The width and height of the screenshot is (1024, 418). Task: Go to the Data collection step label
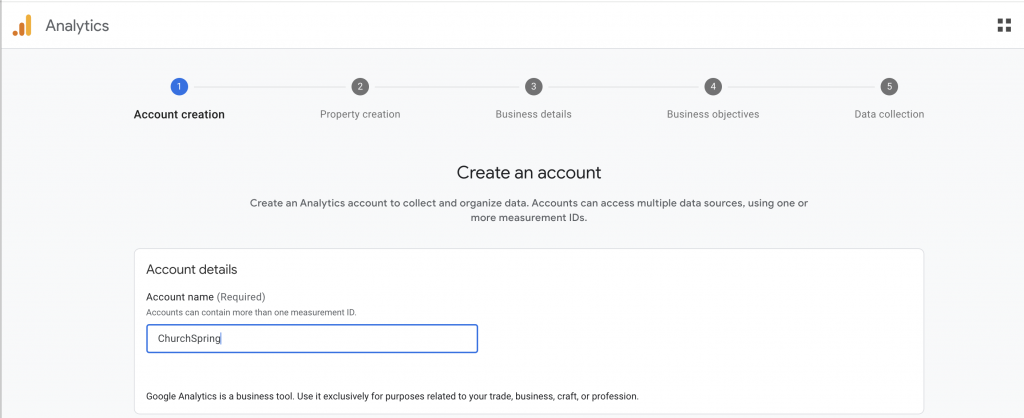[889, 114]
